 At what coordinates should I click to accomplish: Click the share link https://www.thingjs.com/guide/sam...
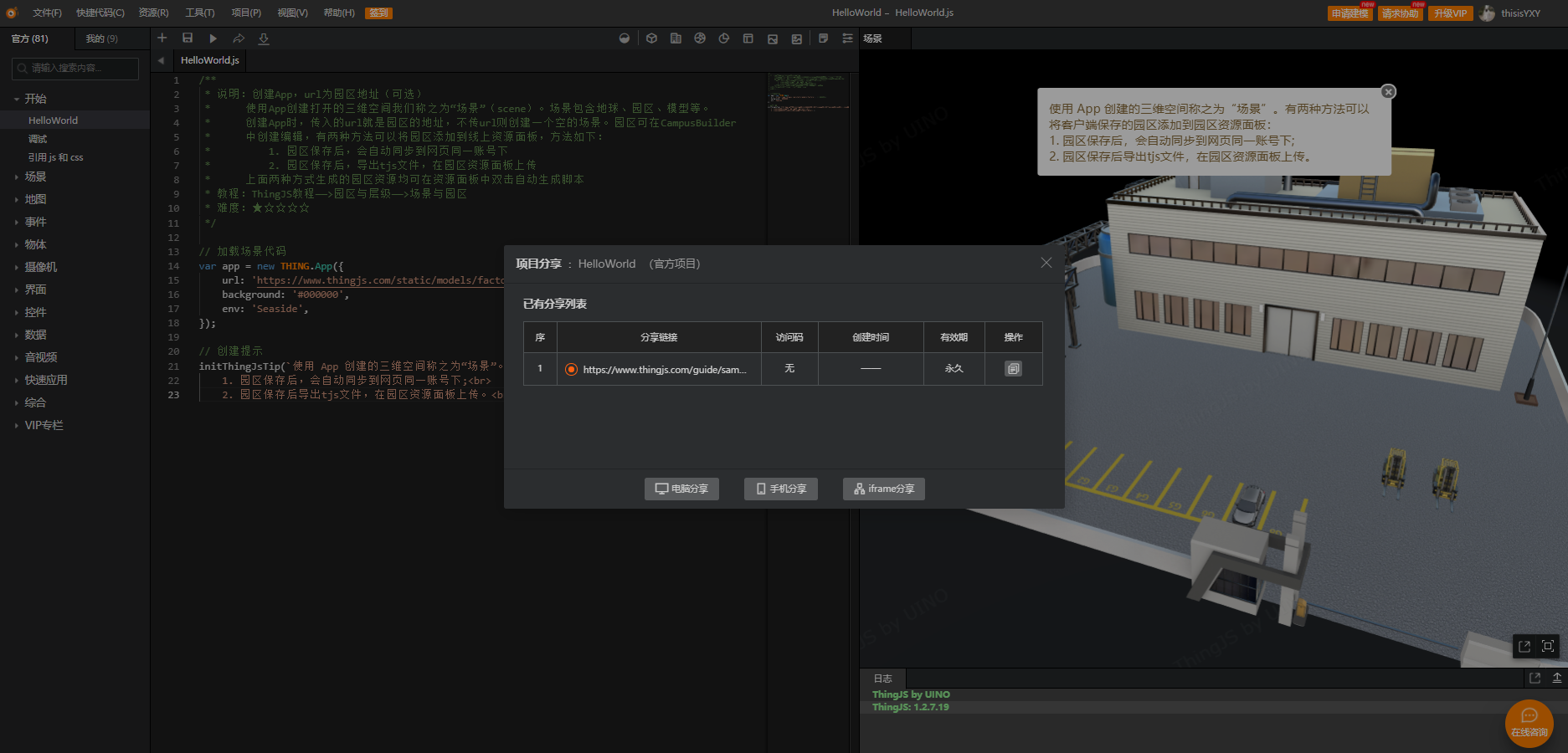[665, 370]
